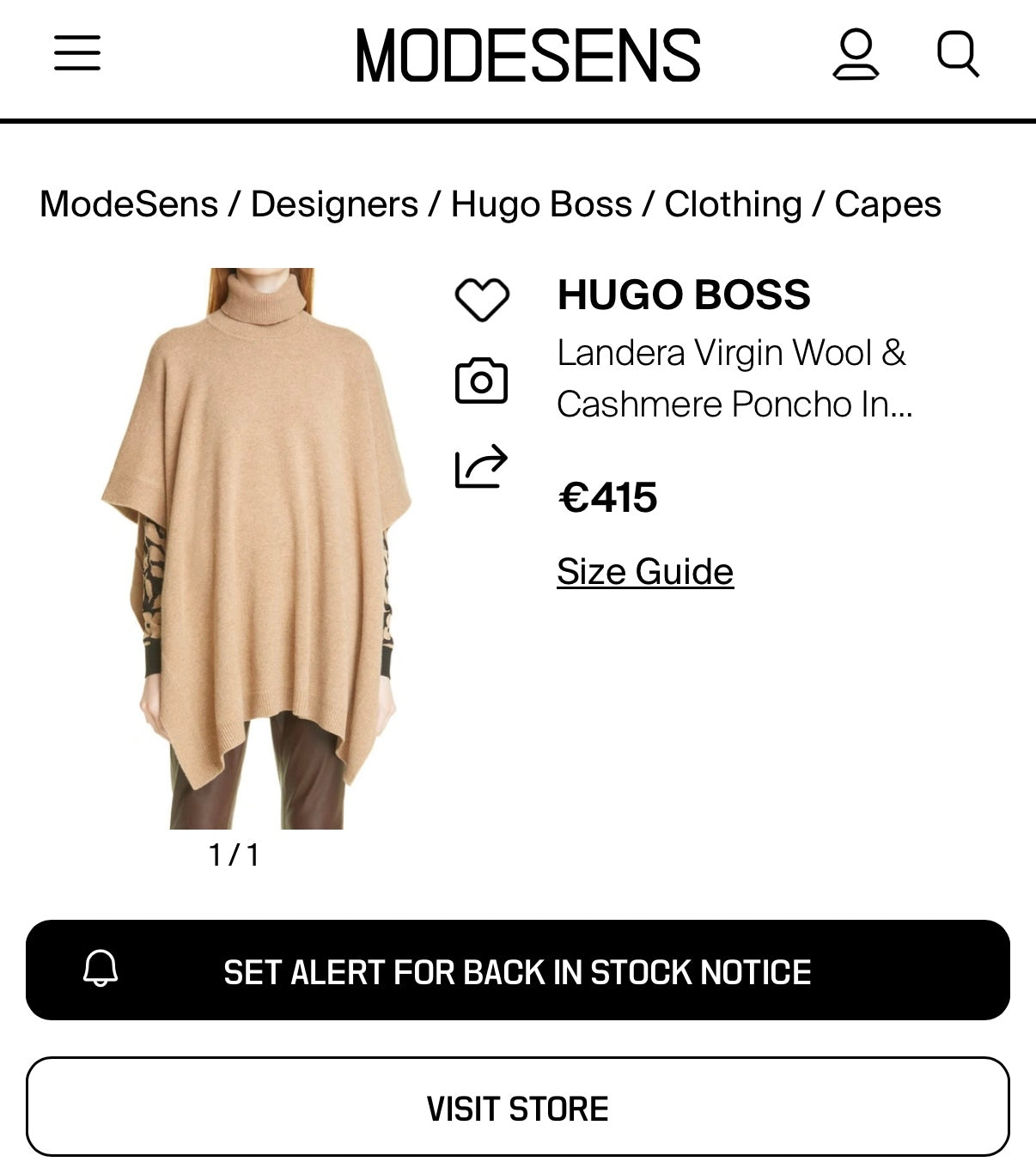The width and height of the screenshot is (1036, 1174).
Task: Open Hugo Boss breadcrumb link
Action: [x=541, y=204]
